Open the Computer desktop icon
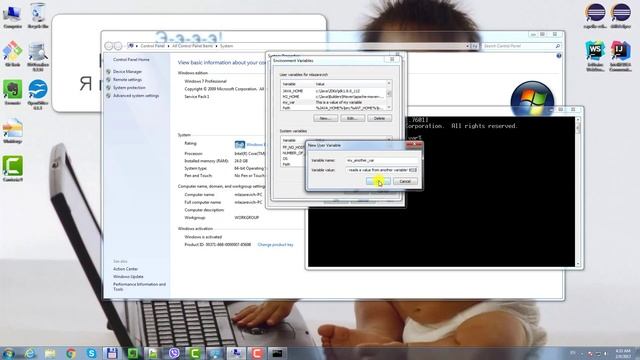This screenshot has height=360, width=640. click(12, 16)
